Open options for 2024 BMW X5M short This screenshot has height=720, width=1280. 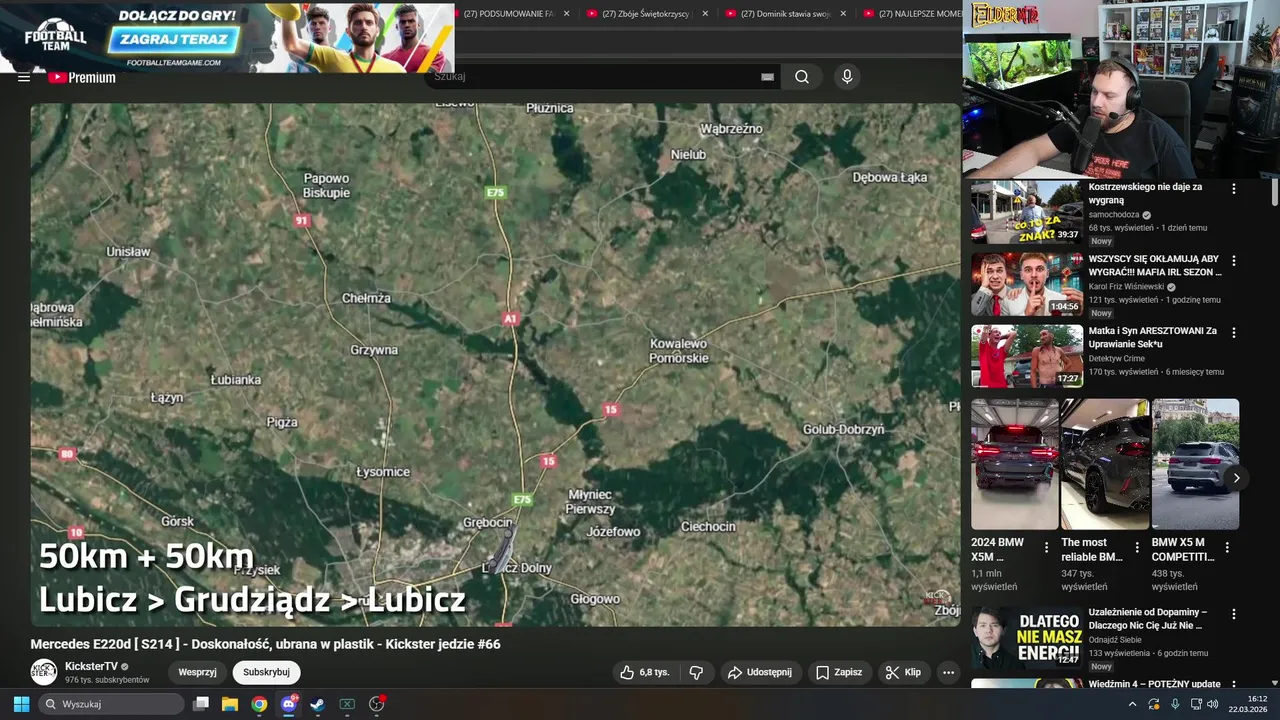[1047, 548]
